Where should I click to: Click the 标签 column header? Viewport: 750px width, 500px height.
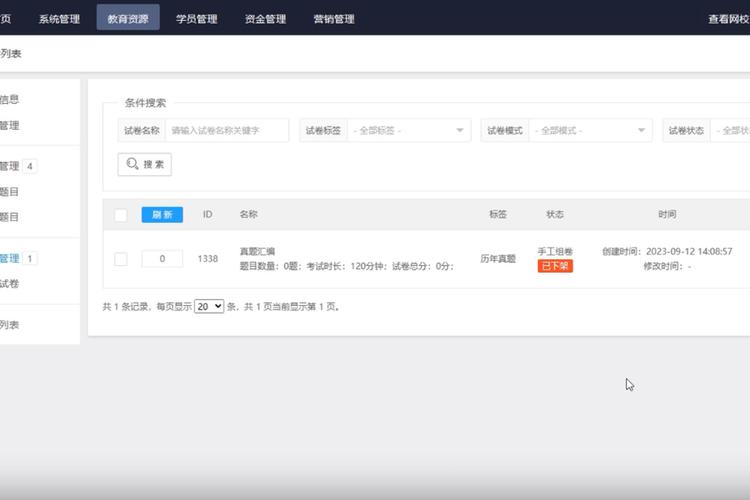(x=498, y=214)
